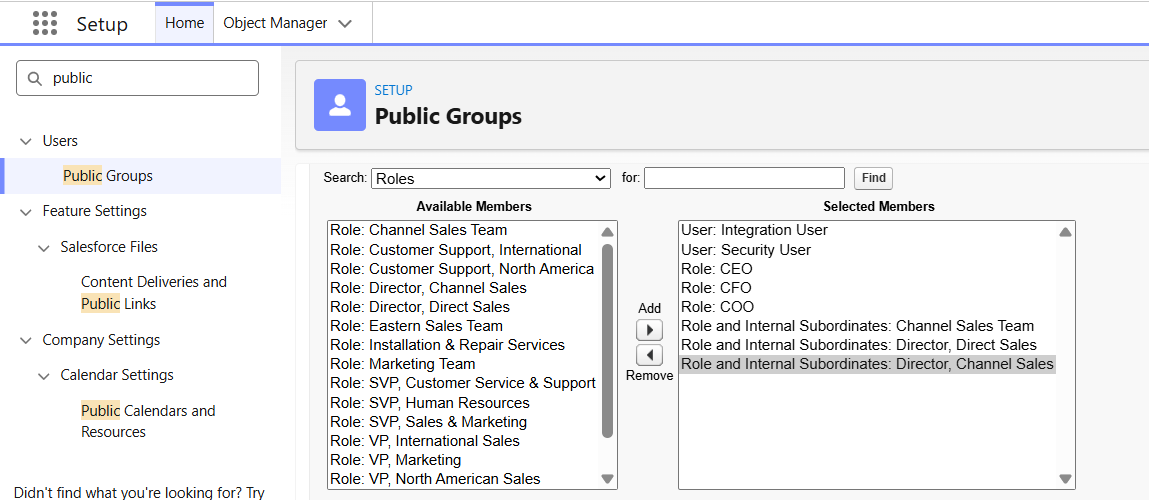Select Role: SVP, Customer Service & Support
The height and width of the screenshot is (500, 1149).
(x=464, y=383)
